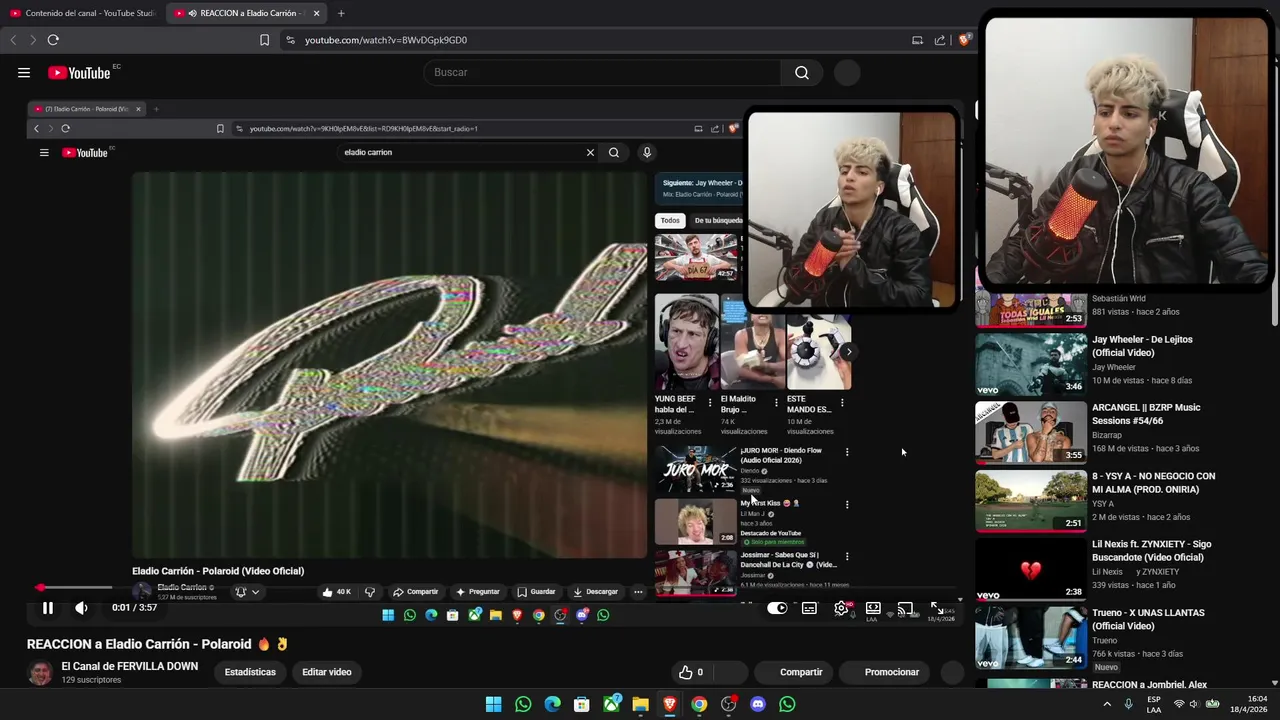Click title 'Trueno - X UNAS LLANTAS'
Screen dimensions: 1280x720
(1148, 619)
